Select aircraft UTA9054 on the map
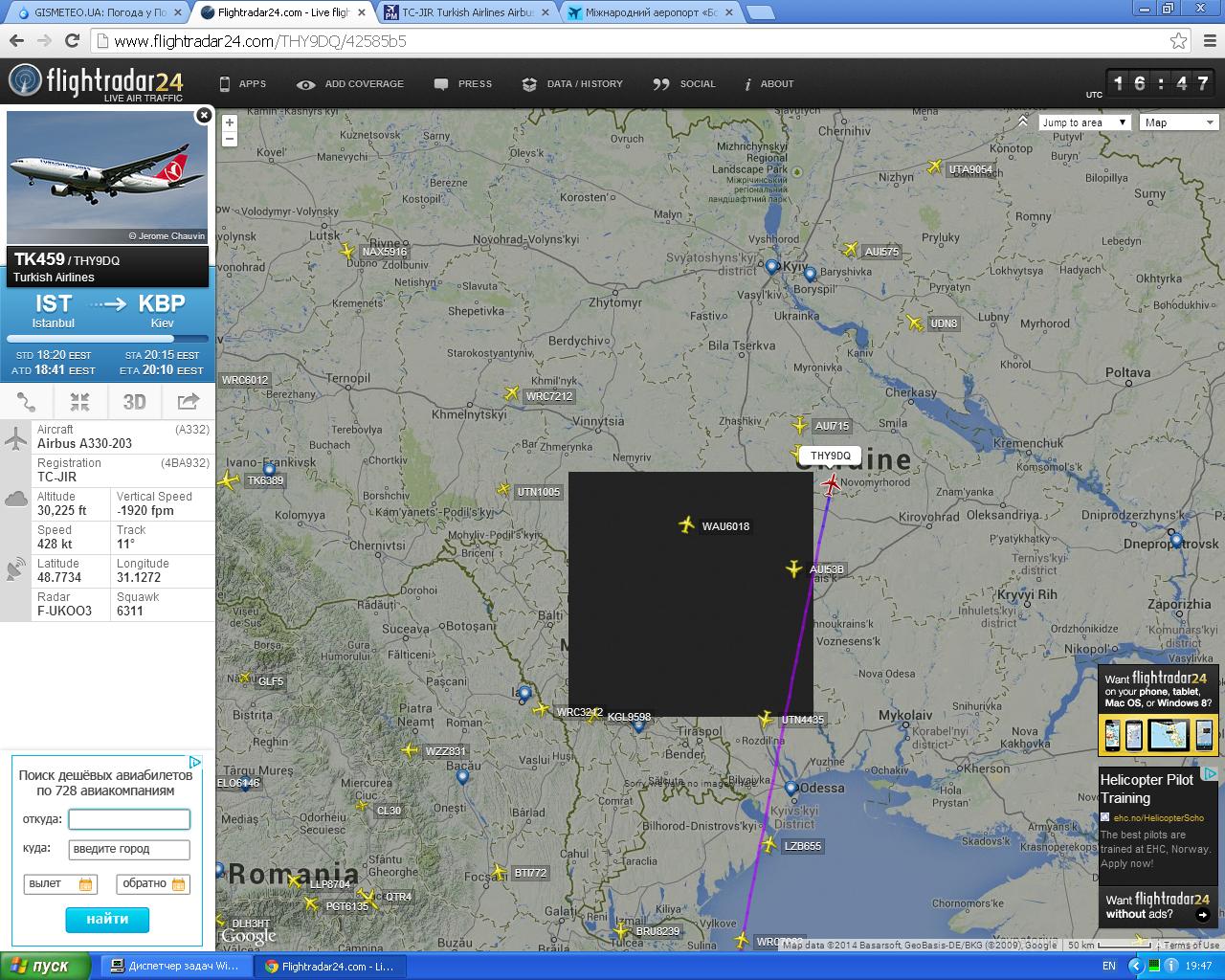1225x980 pixels. pyautogui.click(x=935, y=167)
